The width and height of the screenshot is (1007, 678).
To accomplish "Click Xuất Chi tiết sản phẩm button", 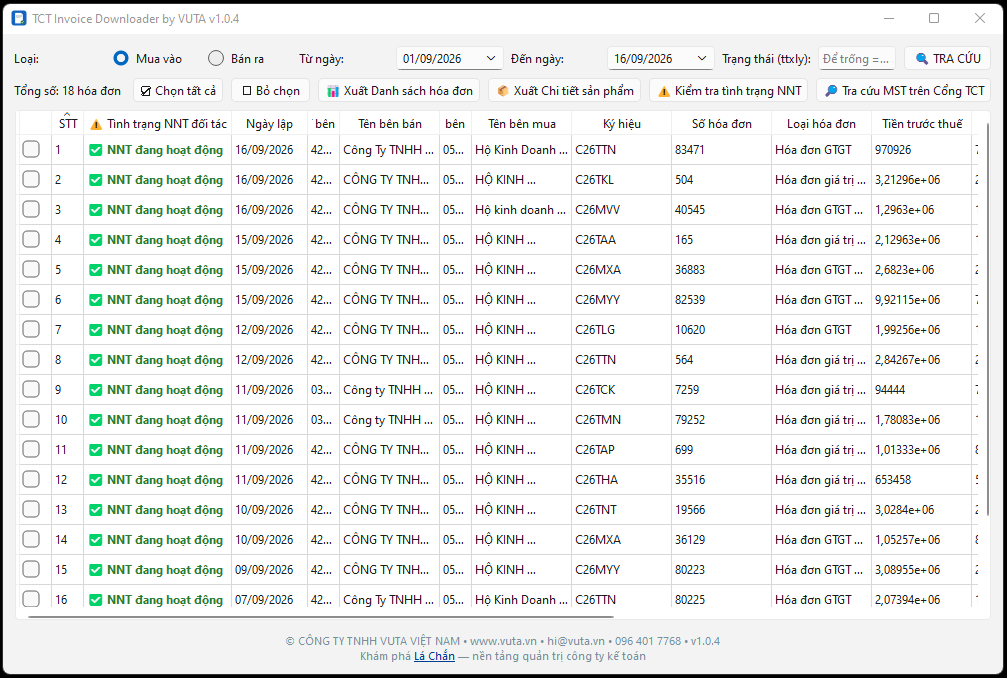I will [565, 91].
